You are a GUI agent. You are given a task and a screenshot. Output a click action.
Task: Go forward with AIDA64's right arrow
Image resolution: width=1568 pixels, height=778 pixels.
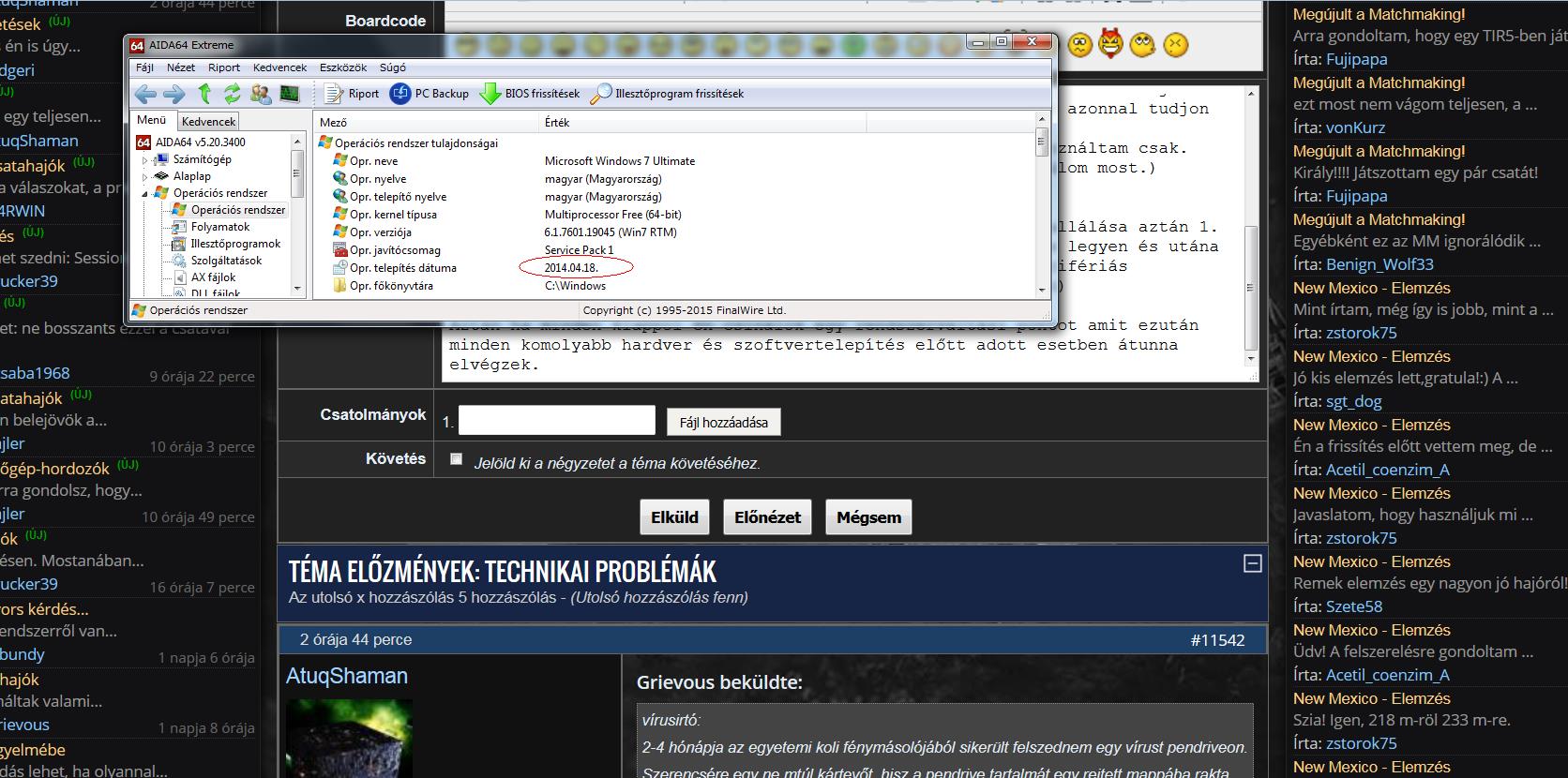point(174,93)
